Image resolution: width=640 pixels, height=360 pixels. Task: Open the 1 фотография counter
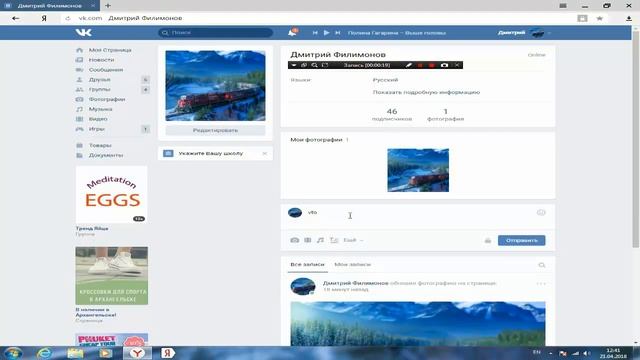tap(445, 114)
